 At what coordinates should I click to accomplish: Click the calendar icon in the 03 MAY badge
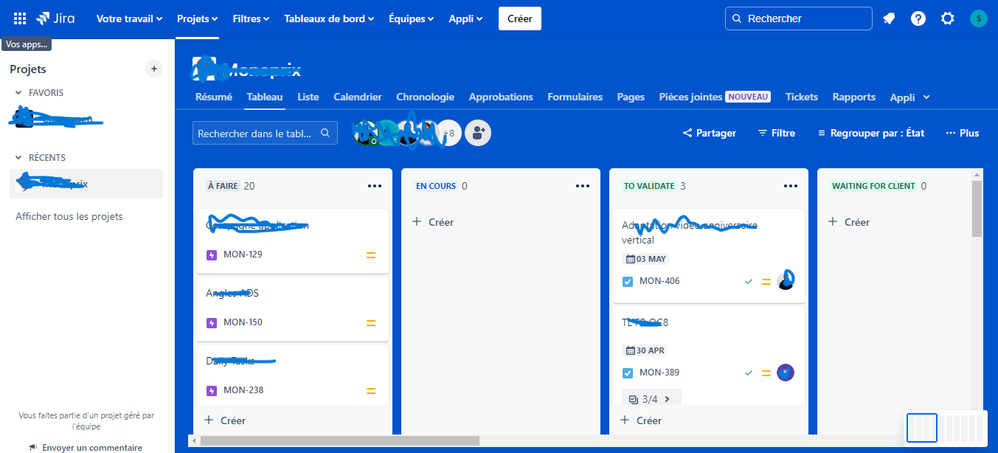tap(631, 259)
